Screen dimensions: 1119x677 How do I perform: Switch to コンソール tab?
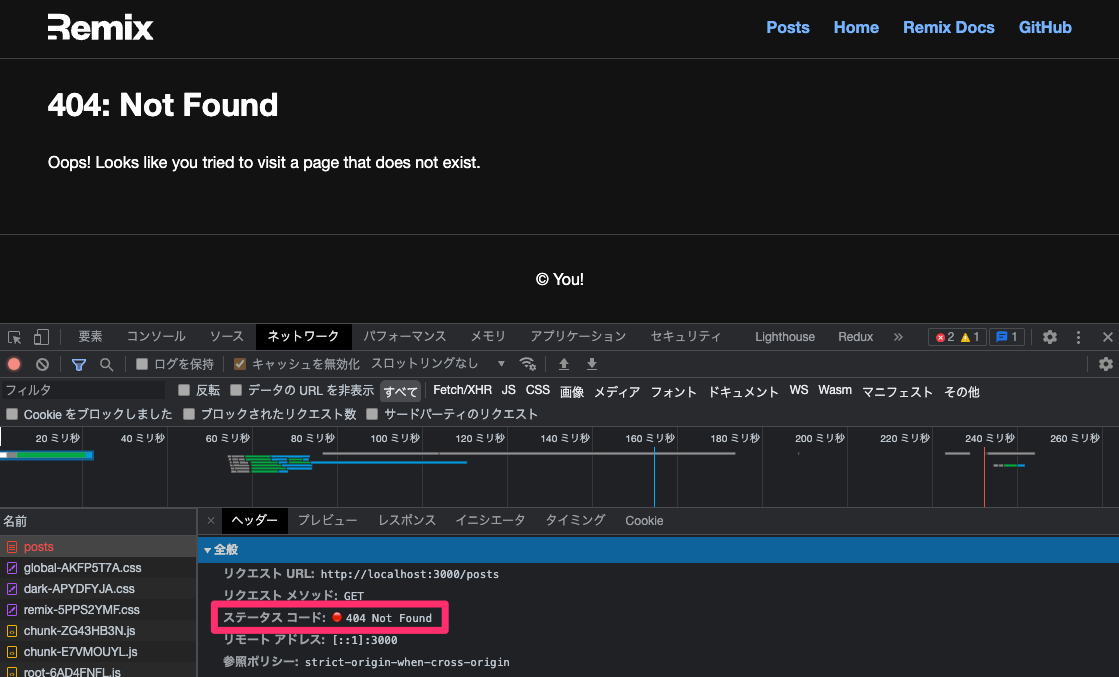156,337
